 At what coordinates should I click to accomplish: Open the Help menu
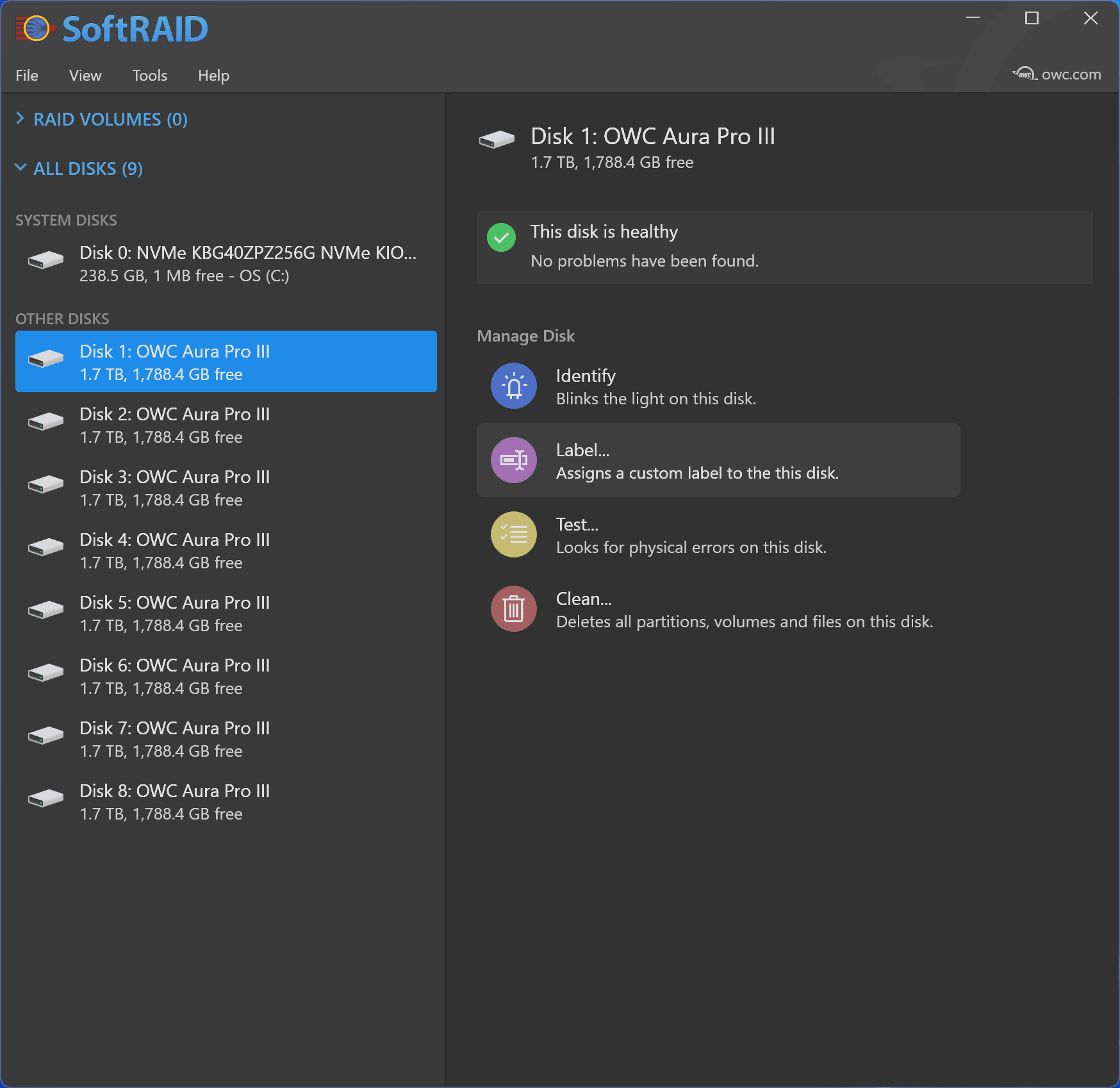(213, 76)
